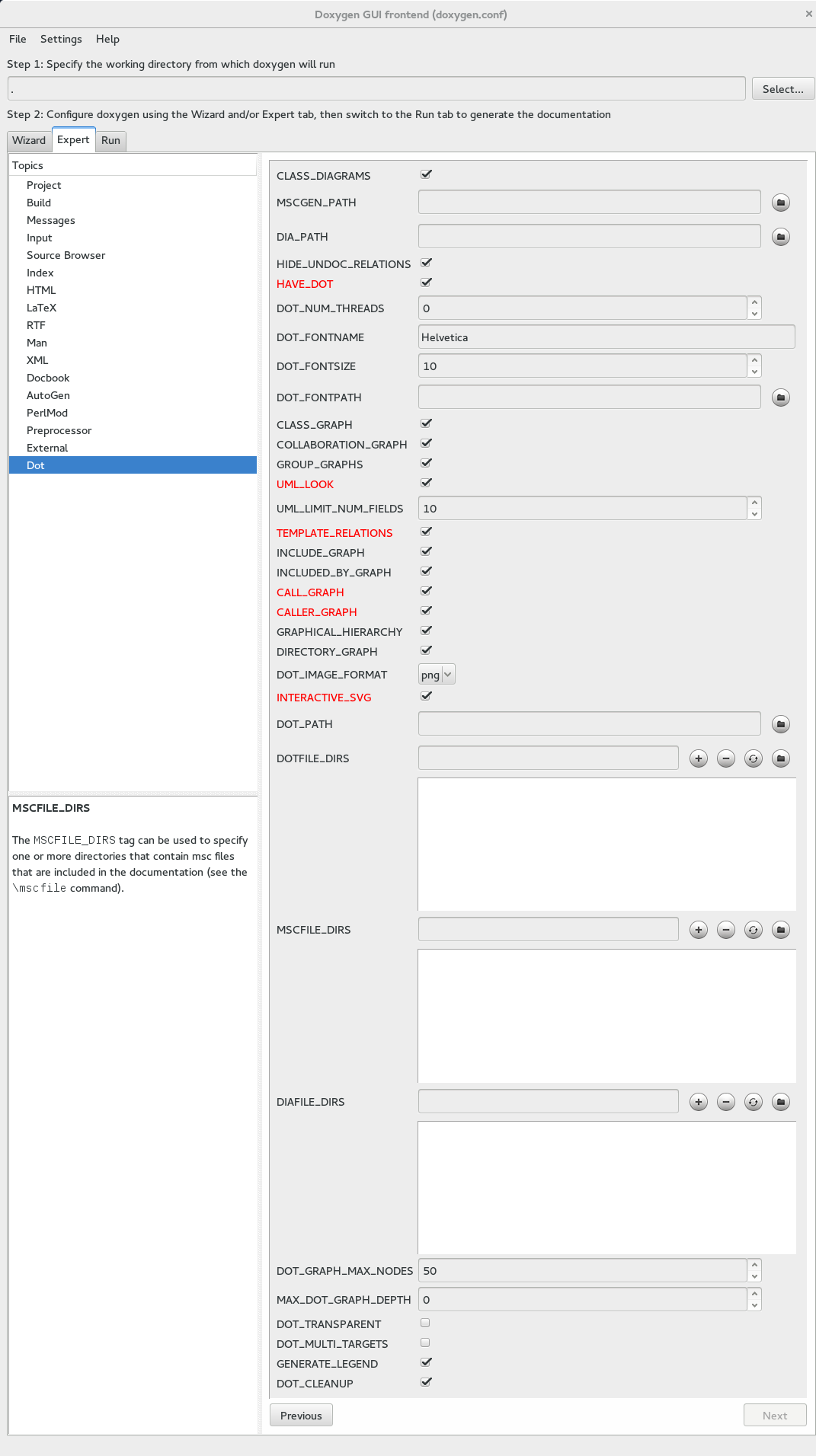Select the Expert tab
Screen dimensions: 816x1456
point(73,139)
